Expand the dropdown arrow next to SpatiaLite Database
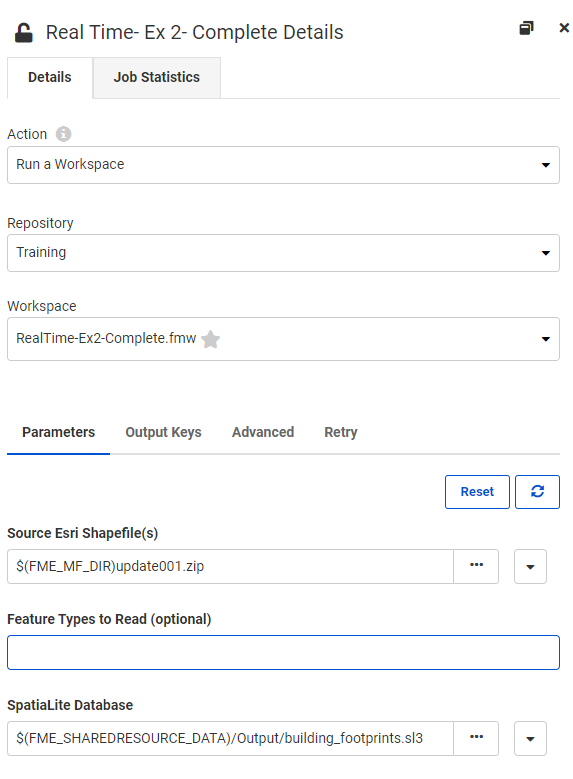573x779 pixels. point(530,739)
